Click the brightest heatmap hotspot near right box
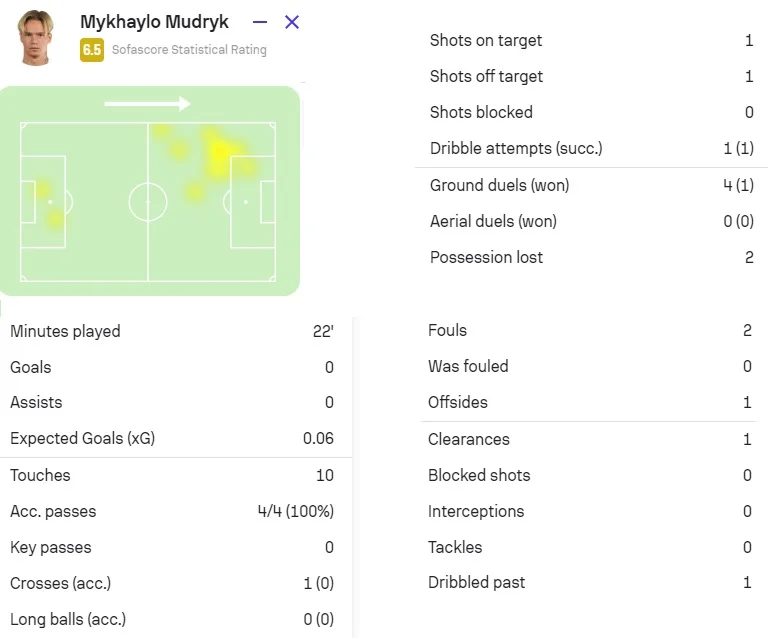Image resolution: width=770 pixels, height=644 pixels. [x=220, y=153]
